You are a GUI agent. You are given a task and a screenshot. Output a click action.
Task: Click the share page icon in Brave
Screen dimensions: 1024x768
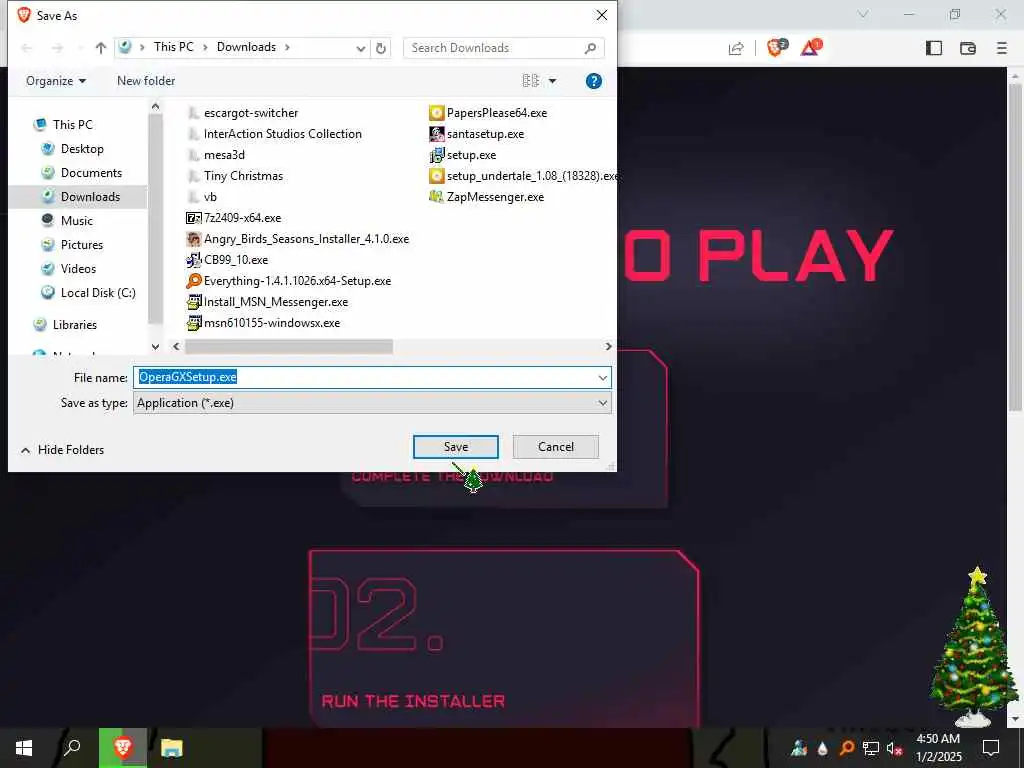[736, 48]
